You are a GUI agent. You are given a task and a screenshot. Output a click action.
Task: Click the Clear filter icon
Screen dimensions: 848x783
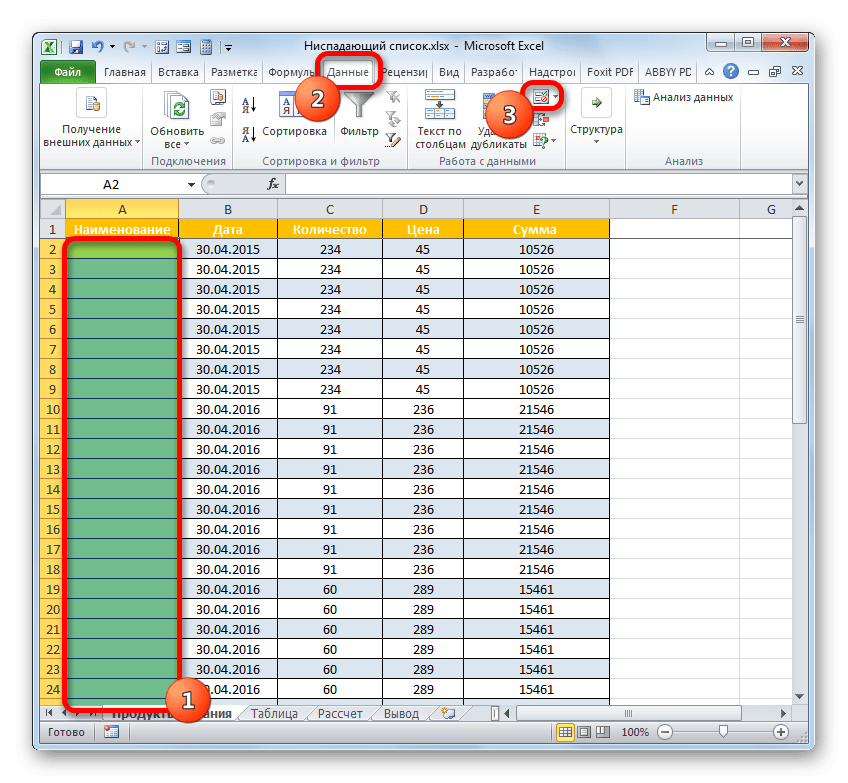point(393,97)
